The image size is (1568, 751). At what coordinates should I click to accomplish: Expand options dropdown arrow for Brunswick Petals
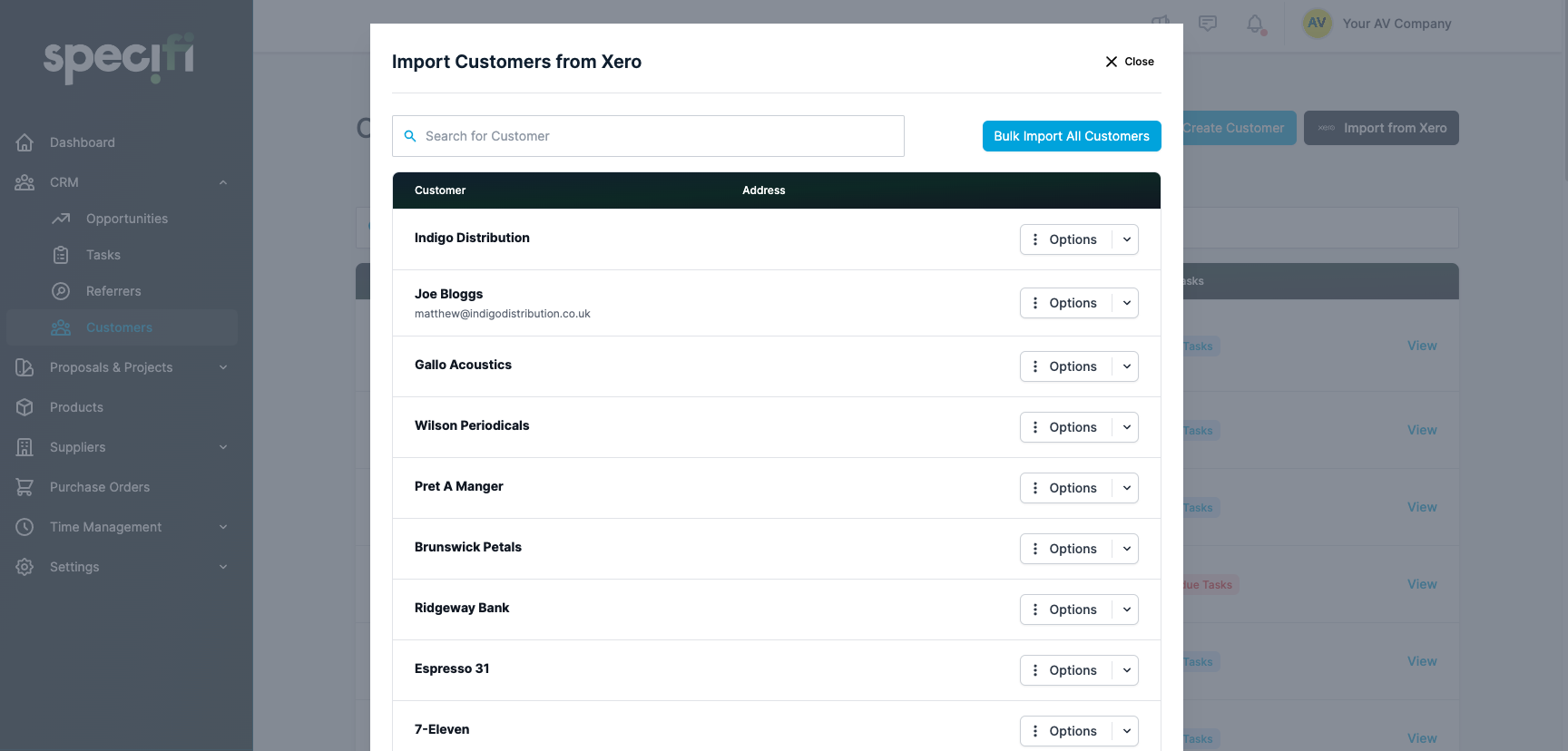coord(1126,549)
